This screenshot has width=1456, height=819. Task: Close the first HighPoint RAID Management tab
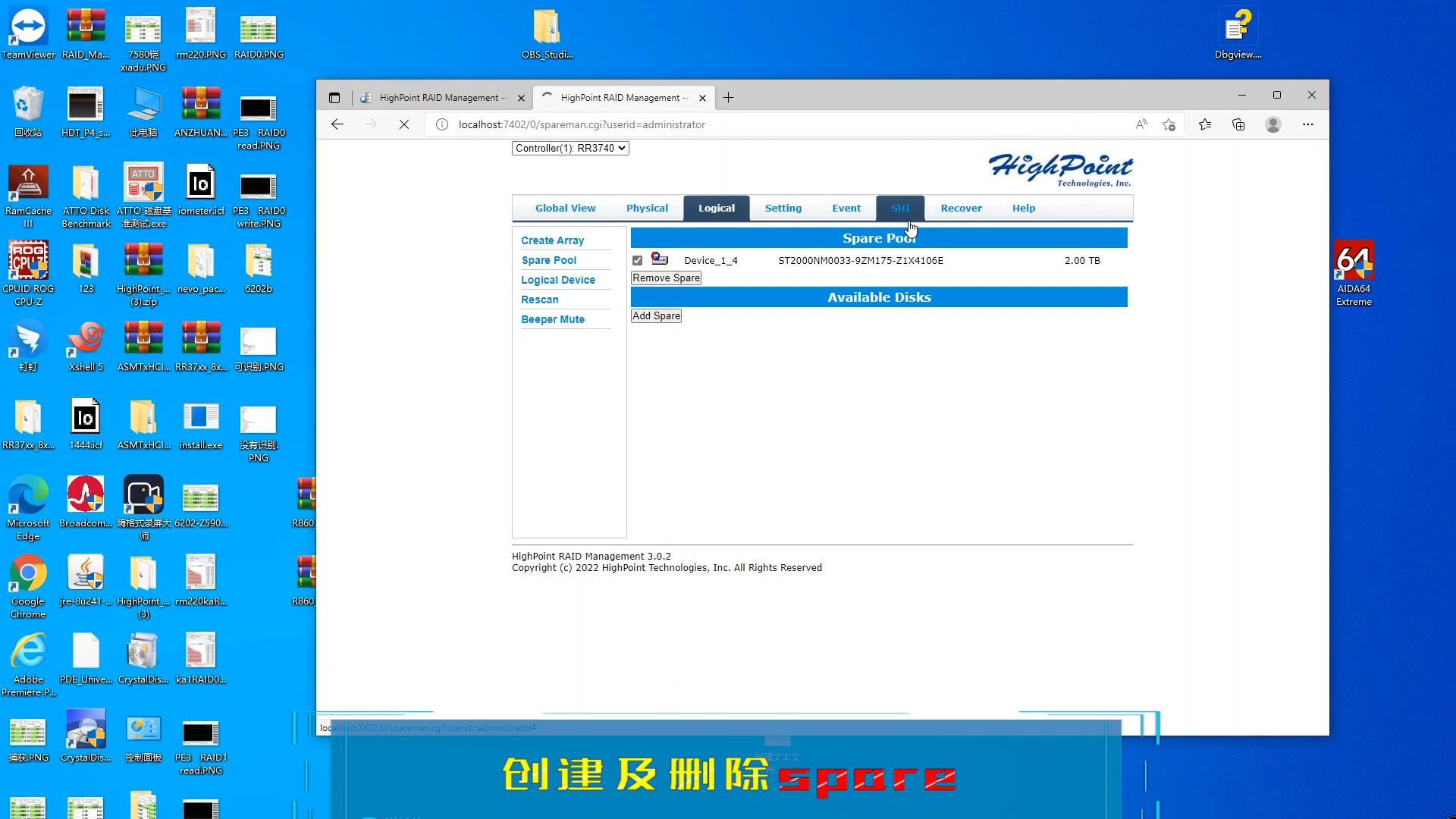point(521,98)
